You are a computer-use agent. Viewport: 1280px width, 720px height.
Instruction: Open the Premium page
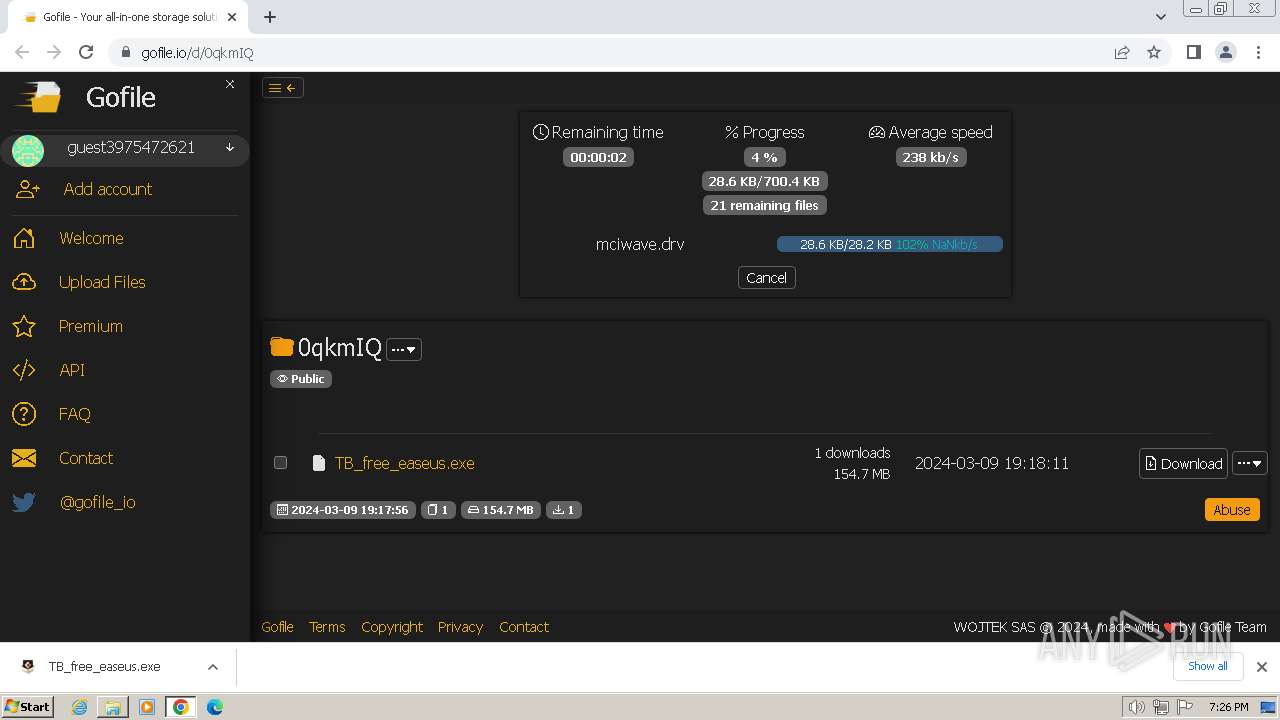pyautogui.click(x=91, y=326)
